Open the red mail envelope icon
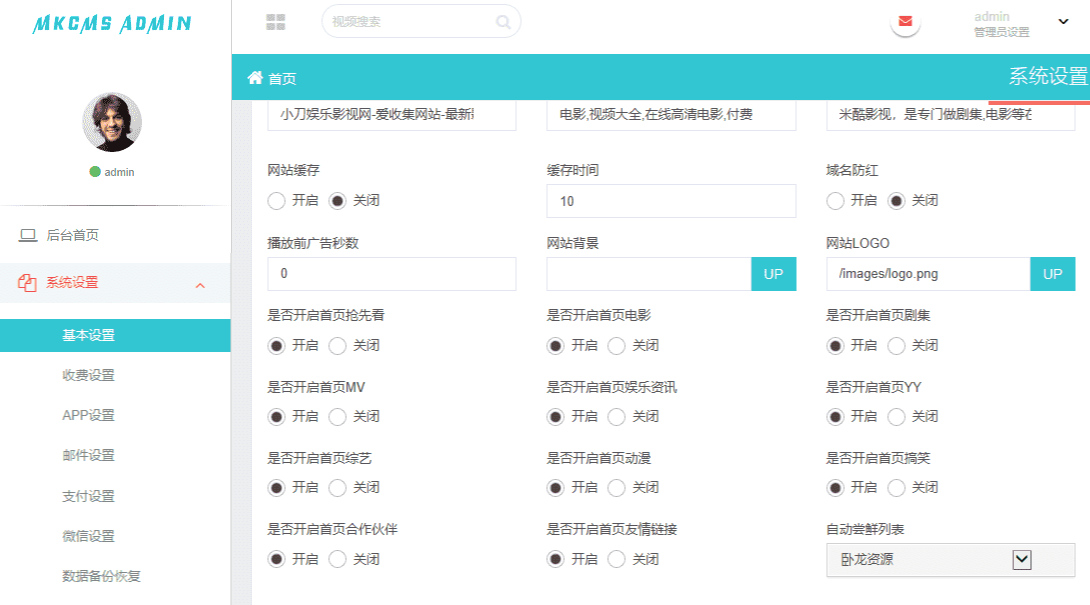Viewport: 1090px width, 605px height. [905, 21]
